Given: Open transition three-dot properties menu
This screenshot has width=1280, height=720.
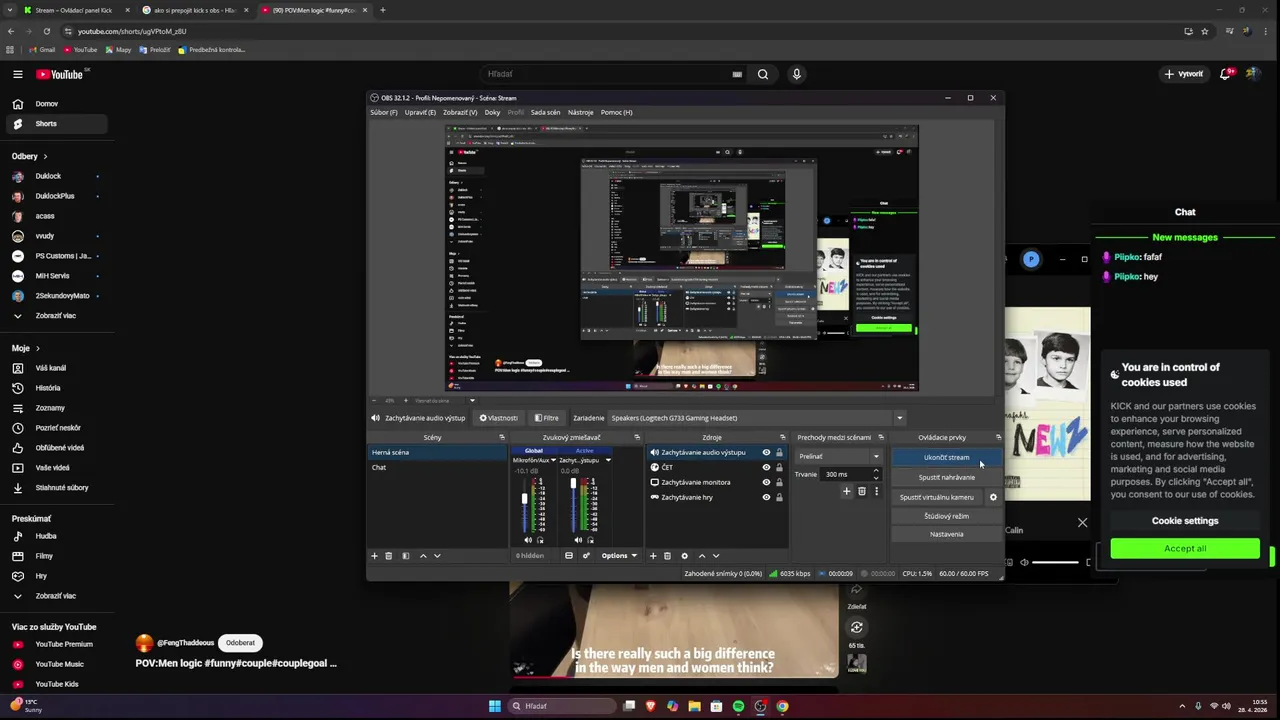Looking at the screenshot, I should click(877, 491).
